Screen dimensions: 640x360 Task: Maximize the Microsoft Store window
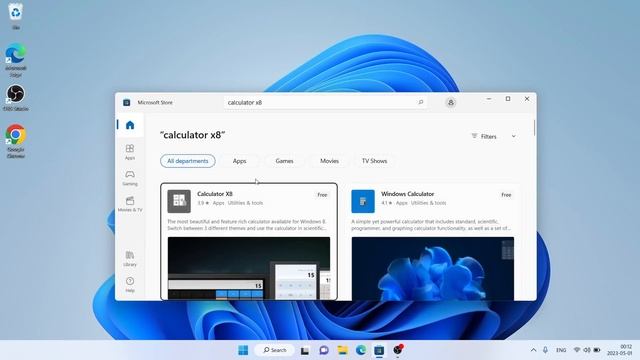coord(508,99)
